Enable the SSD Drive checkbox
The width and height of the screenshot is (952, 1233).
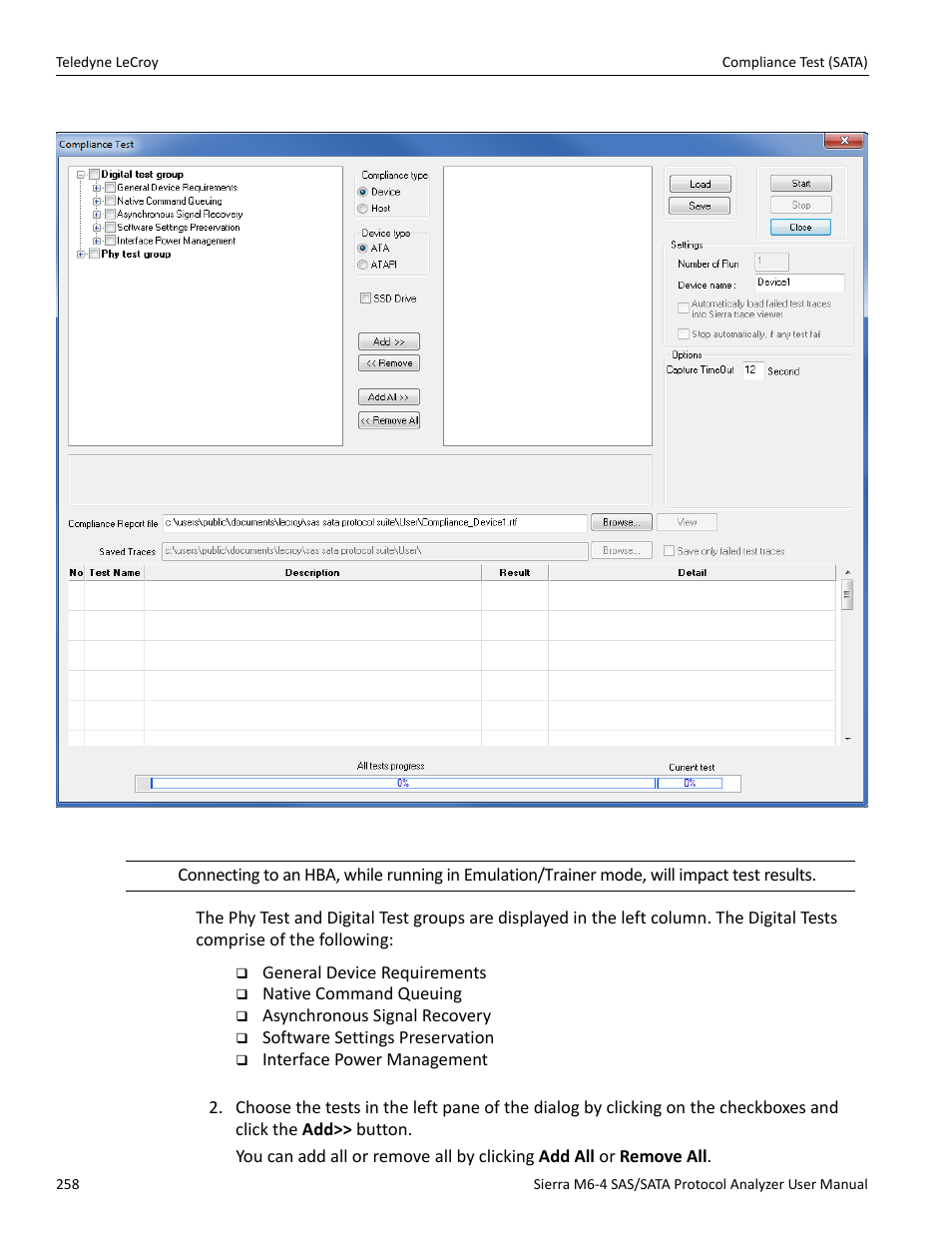pos(365,299)
